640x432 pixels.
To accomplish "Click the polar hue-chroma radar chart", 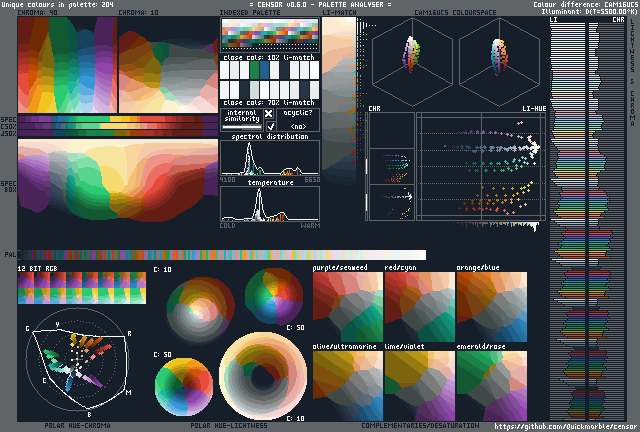I will [x=78, y=362].
